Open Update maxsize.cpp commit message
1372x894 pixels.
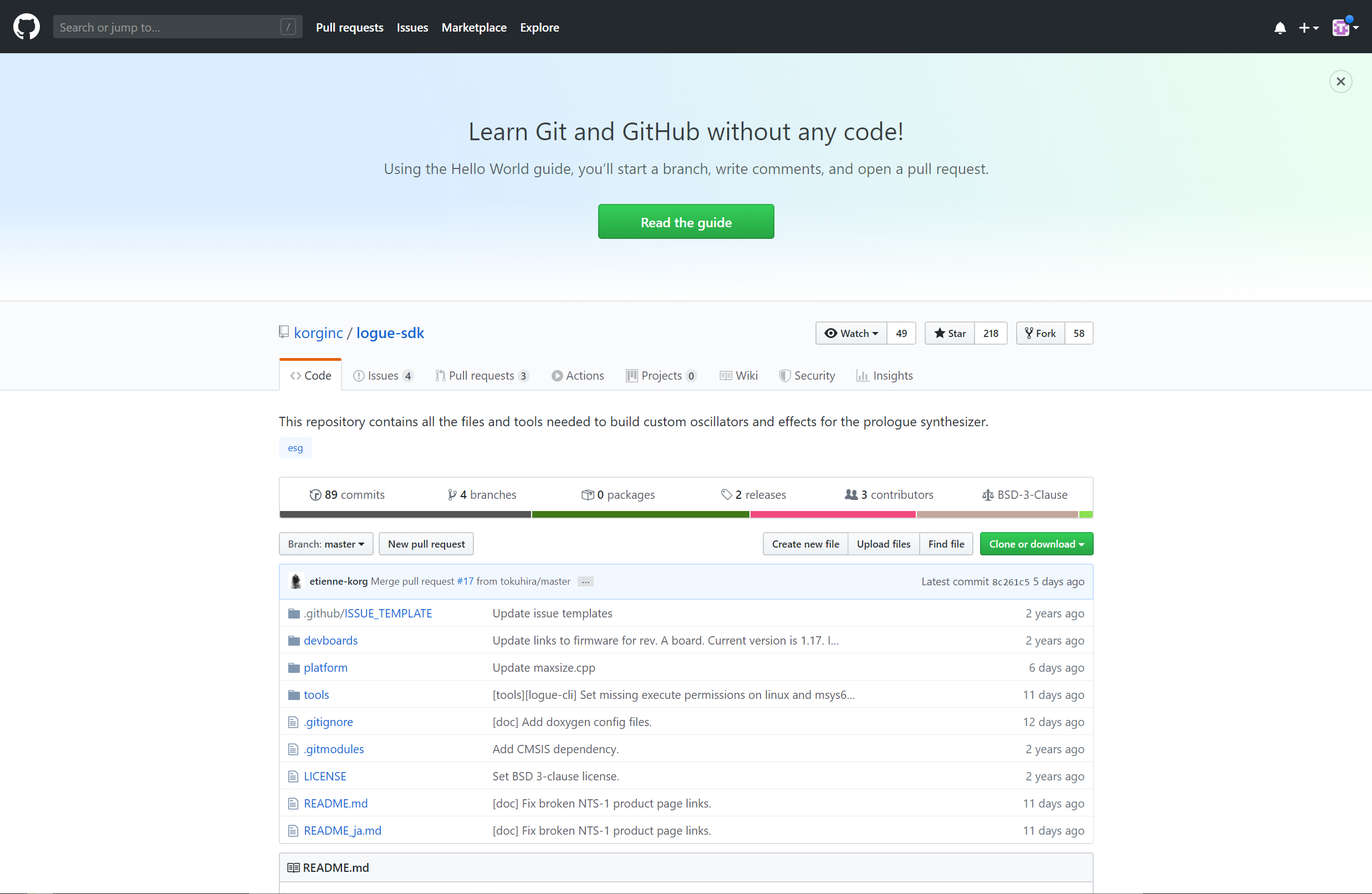(544, 667)
